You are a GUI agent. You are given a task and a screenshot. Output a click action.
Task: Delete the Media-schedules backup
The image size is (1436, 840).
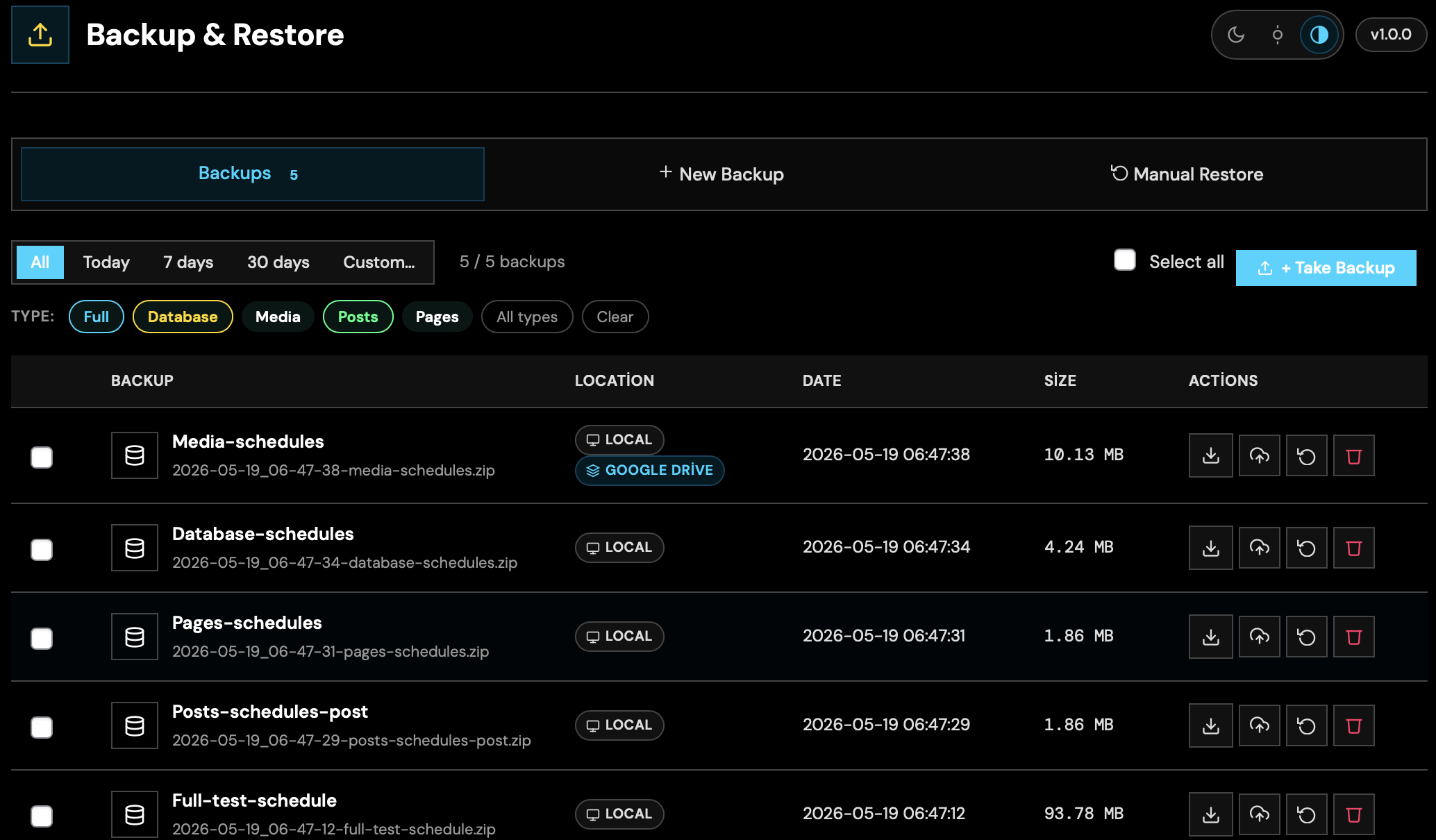coord(1354,455)
